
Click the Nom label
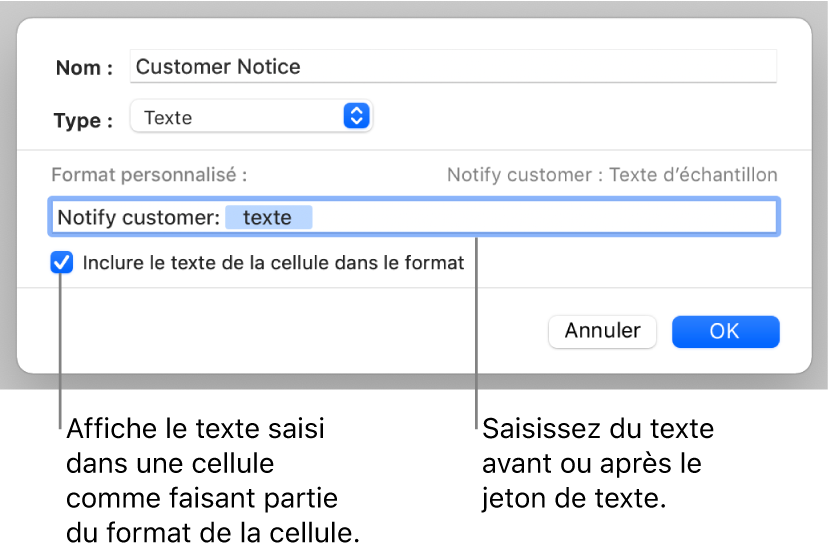(x=84, y=68)
